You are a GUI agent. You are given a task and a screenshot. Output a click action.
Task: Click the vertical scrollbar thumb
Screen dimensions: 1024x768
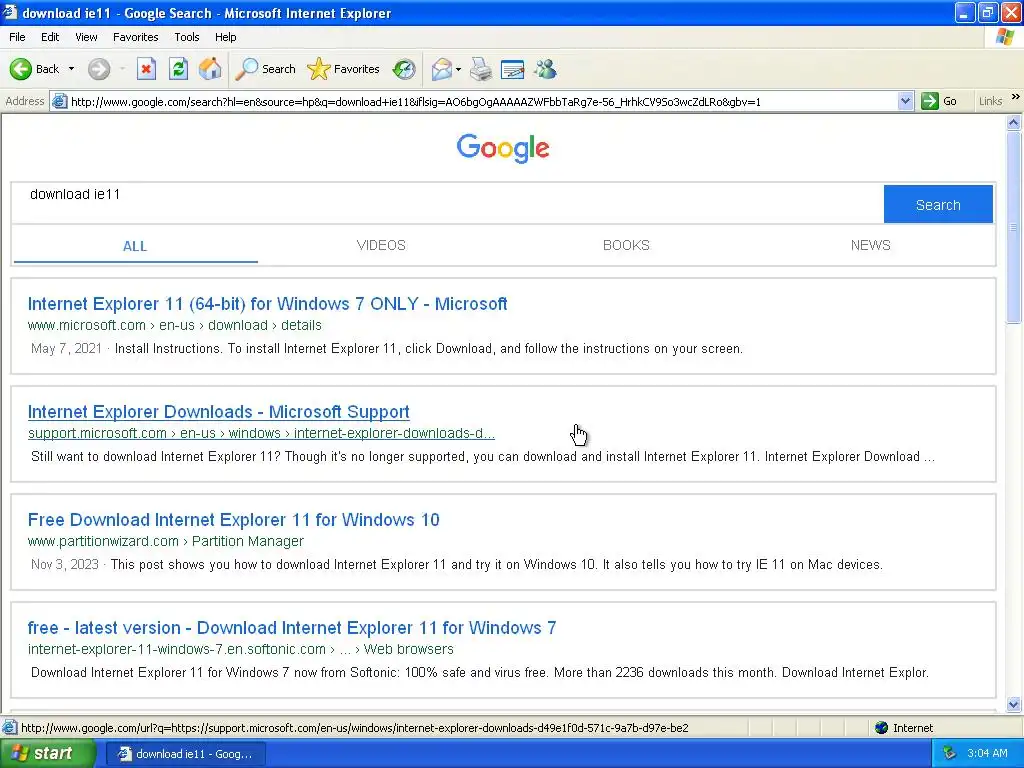1014,226
